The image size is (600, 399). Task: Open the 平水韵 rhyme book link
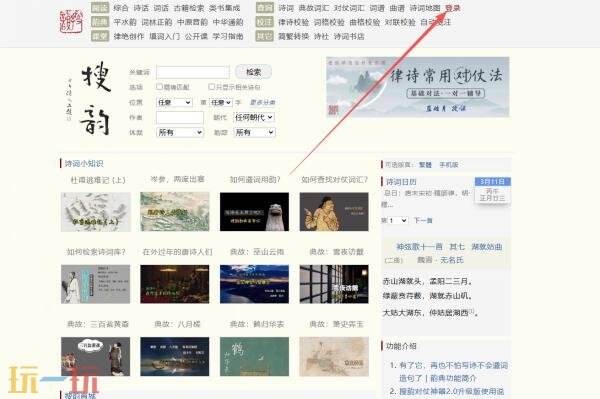click(125, 22)
